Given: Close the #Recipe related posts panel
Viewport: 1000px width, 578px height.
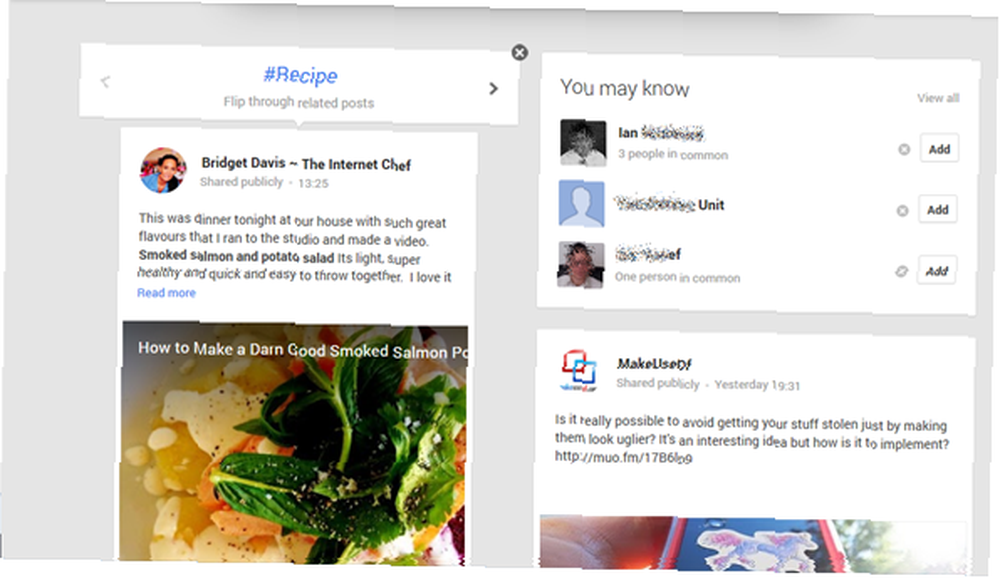Looking at the screenshot, I should 520,52.
